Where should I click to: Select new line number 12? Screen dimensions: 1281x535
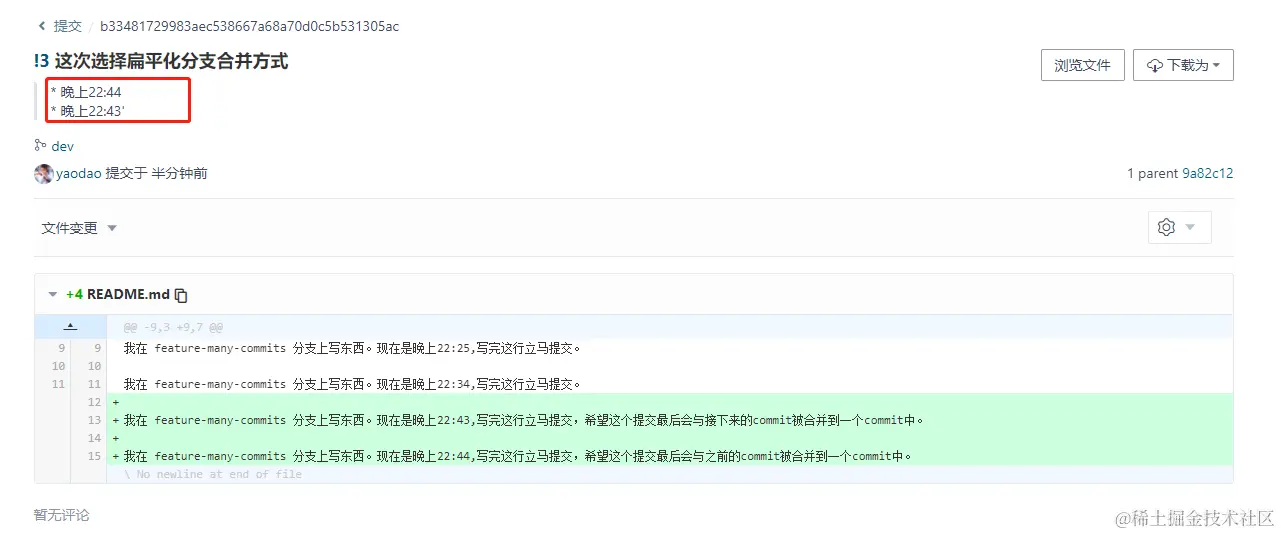coord(94,402)
